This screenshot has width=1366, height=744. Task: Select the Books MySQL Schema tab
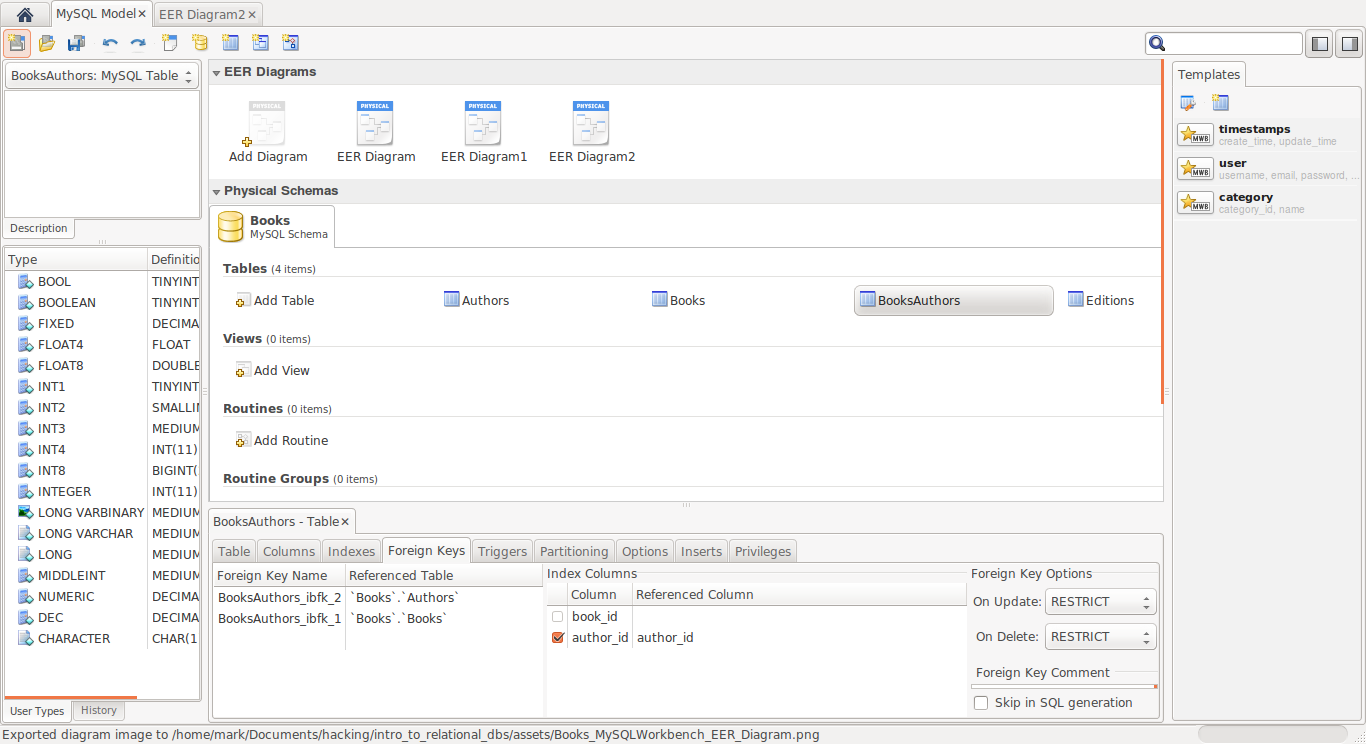tap(272, 226)
